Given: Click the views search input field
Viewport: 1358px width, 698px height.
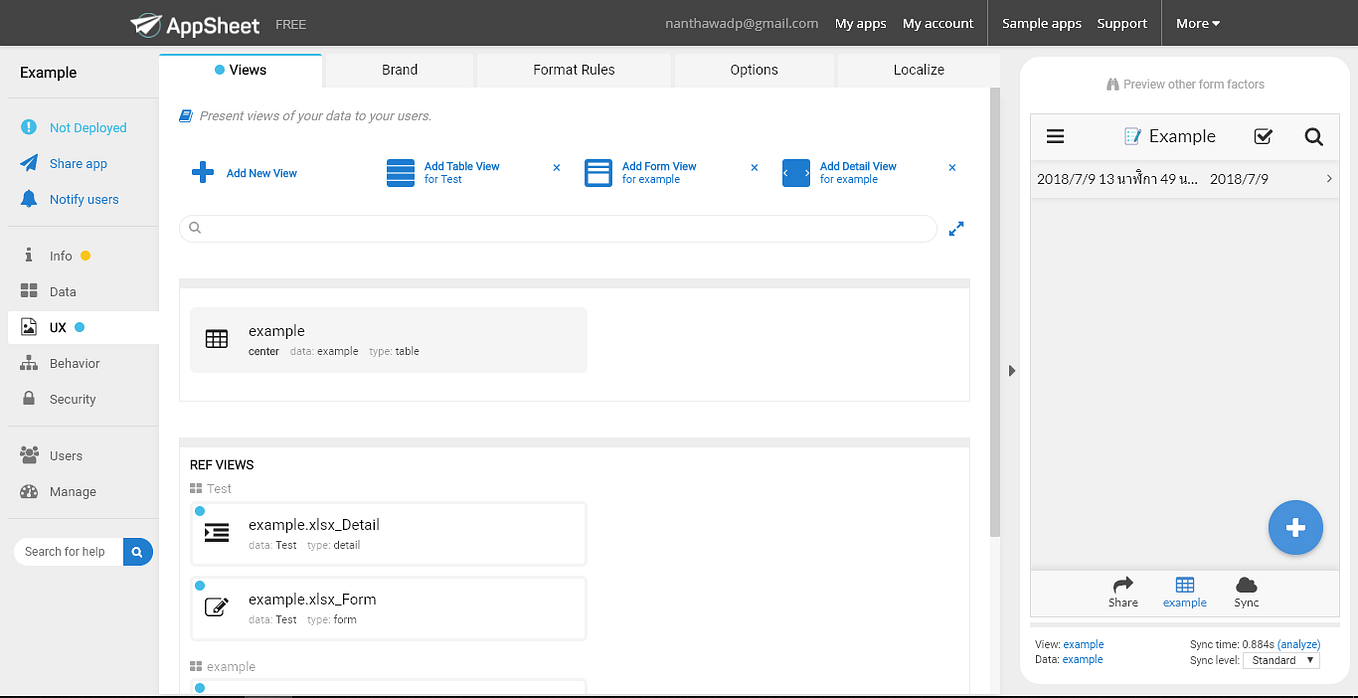Looking at the screenshot, I should pyautogui.click(x=558, y=228).
